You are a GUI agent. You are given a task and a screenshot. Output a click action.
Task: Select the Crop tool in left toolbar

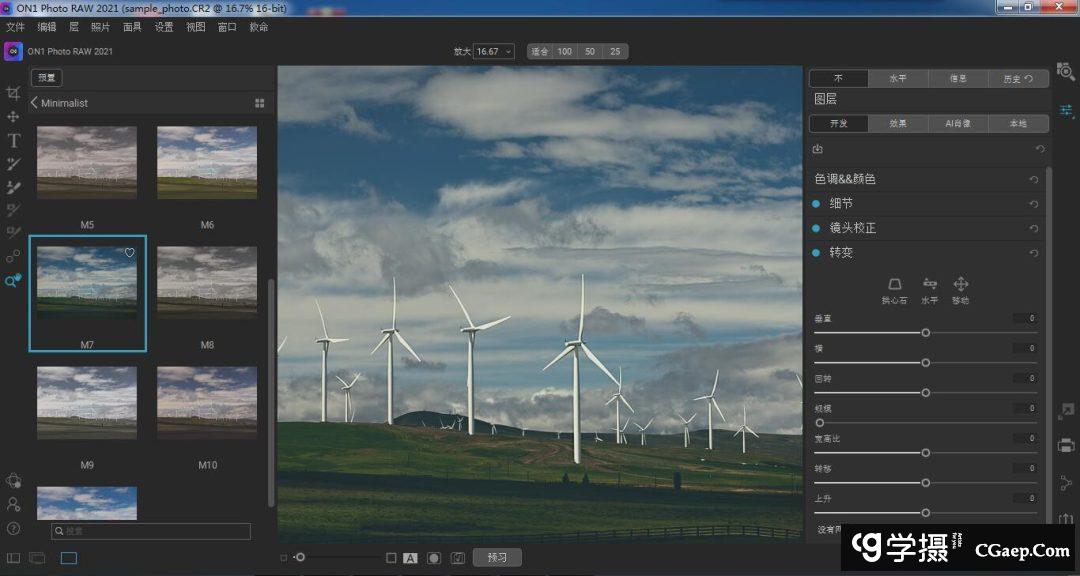[13, 93]
